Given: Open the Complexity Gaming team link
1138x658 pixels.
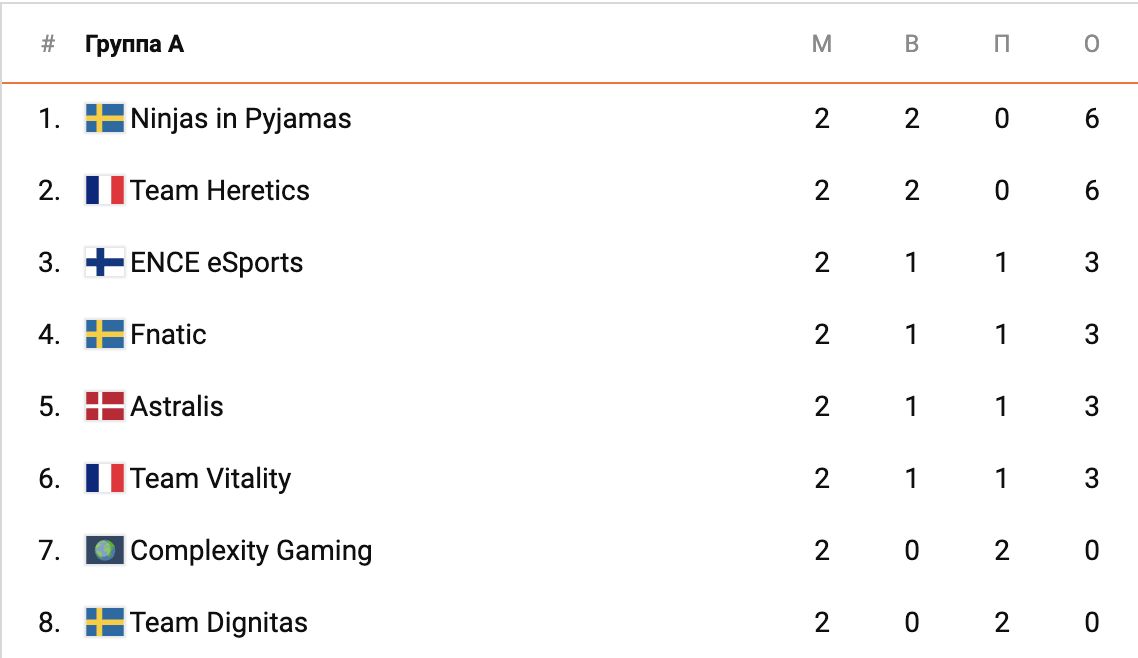Looking at the screenshot, I should click(x=251, y=551).
